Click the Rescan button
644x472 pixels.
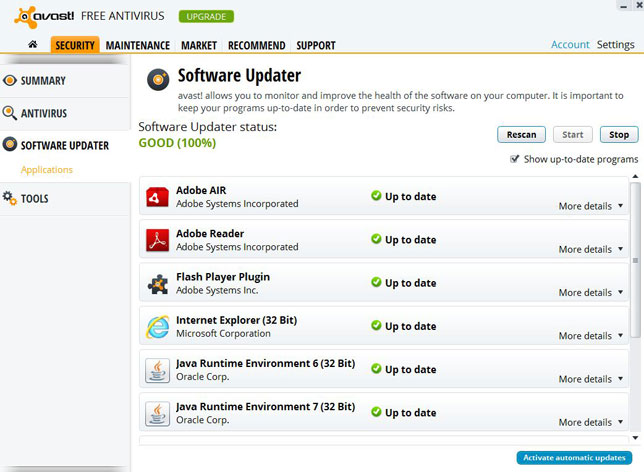(x=521, y=134)
